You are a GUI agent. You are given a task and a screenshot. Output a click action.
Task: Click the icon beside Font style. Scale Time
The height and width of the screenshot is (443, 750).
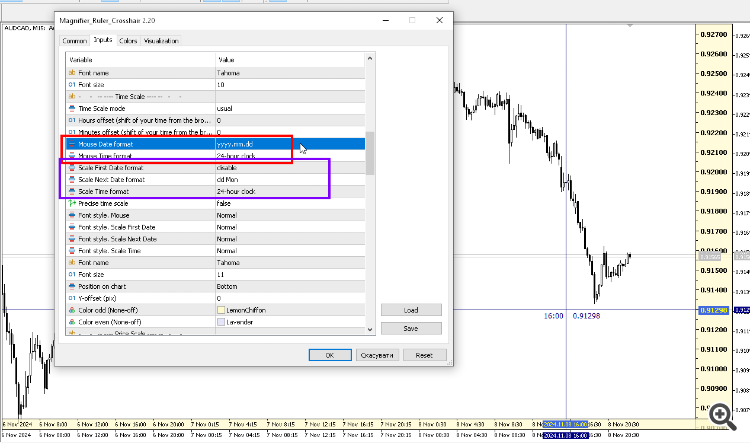click(x=72, y=251)
